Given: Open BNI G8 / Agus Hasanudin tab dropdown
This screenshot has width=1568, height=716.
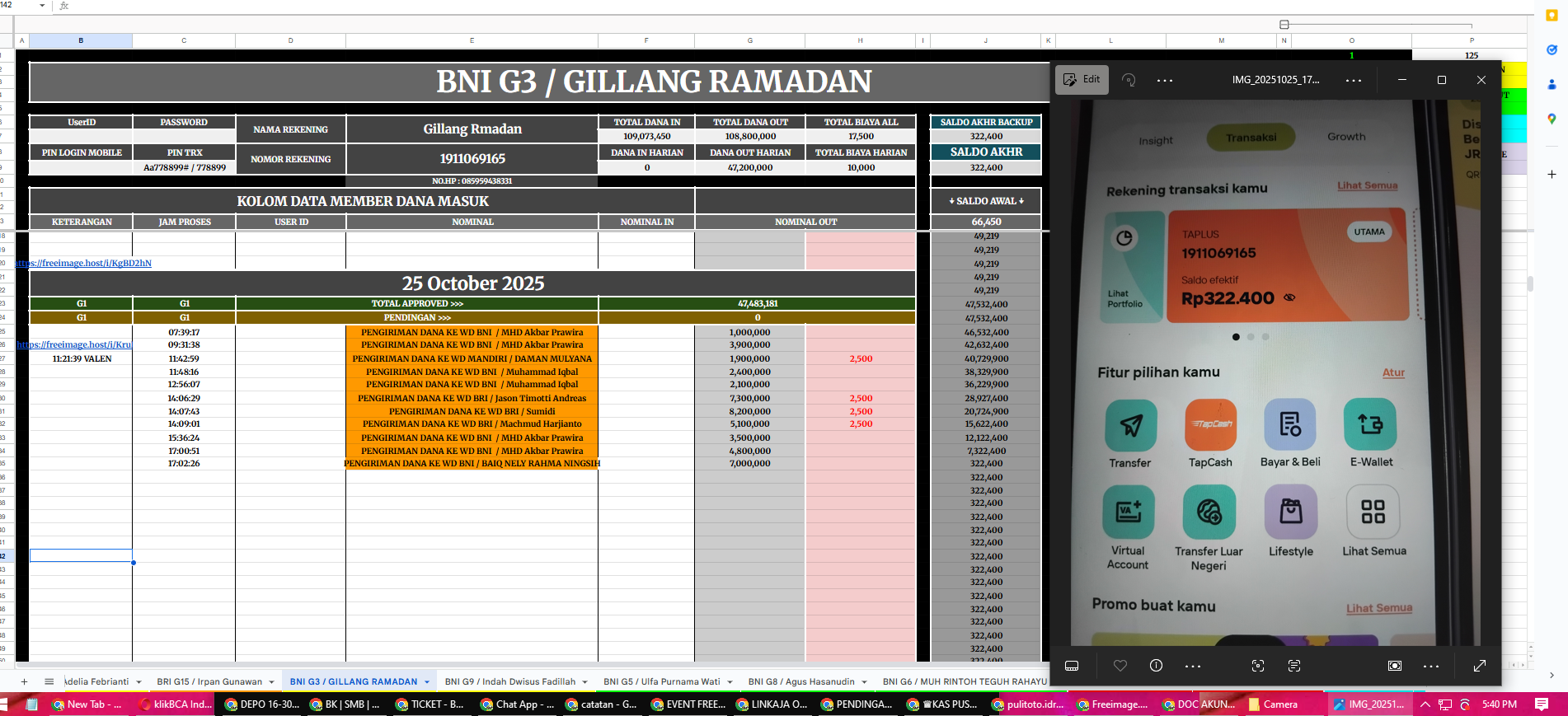Looking at the screenshot, I should (x=864, y=682).
